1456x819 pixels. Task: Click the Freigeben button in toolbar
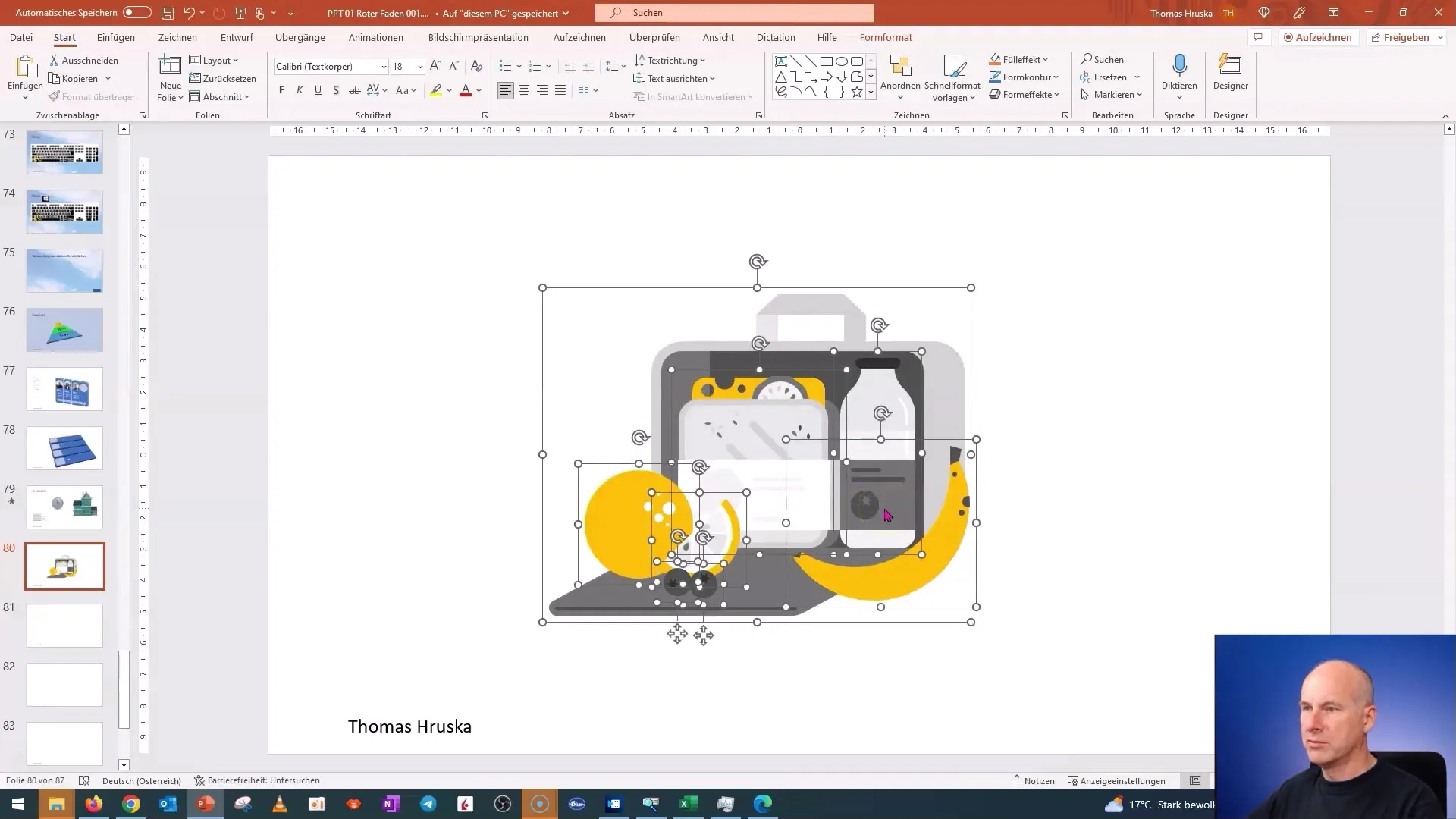[x=1407, y=37]
